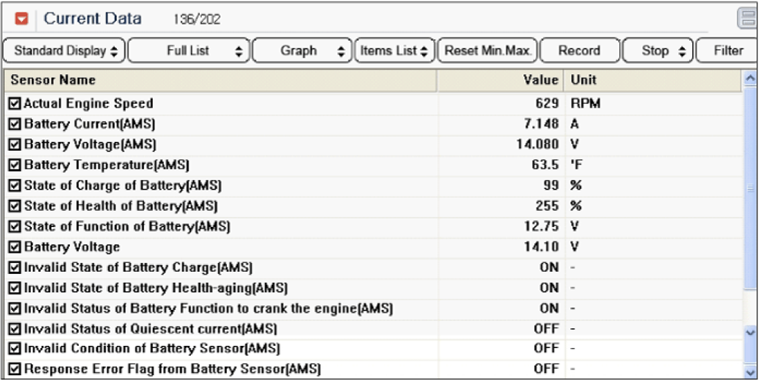Uncheck State of Health of Battery(AMS)
Screen dimensions: 759x380
click(x=15, y=206)
